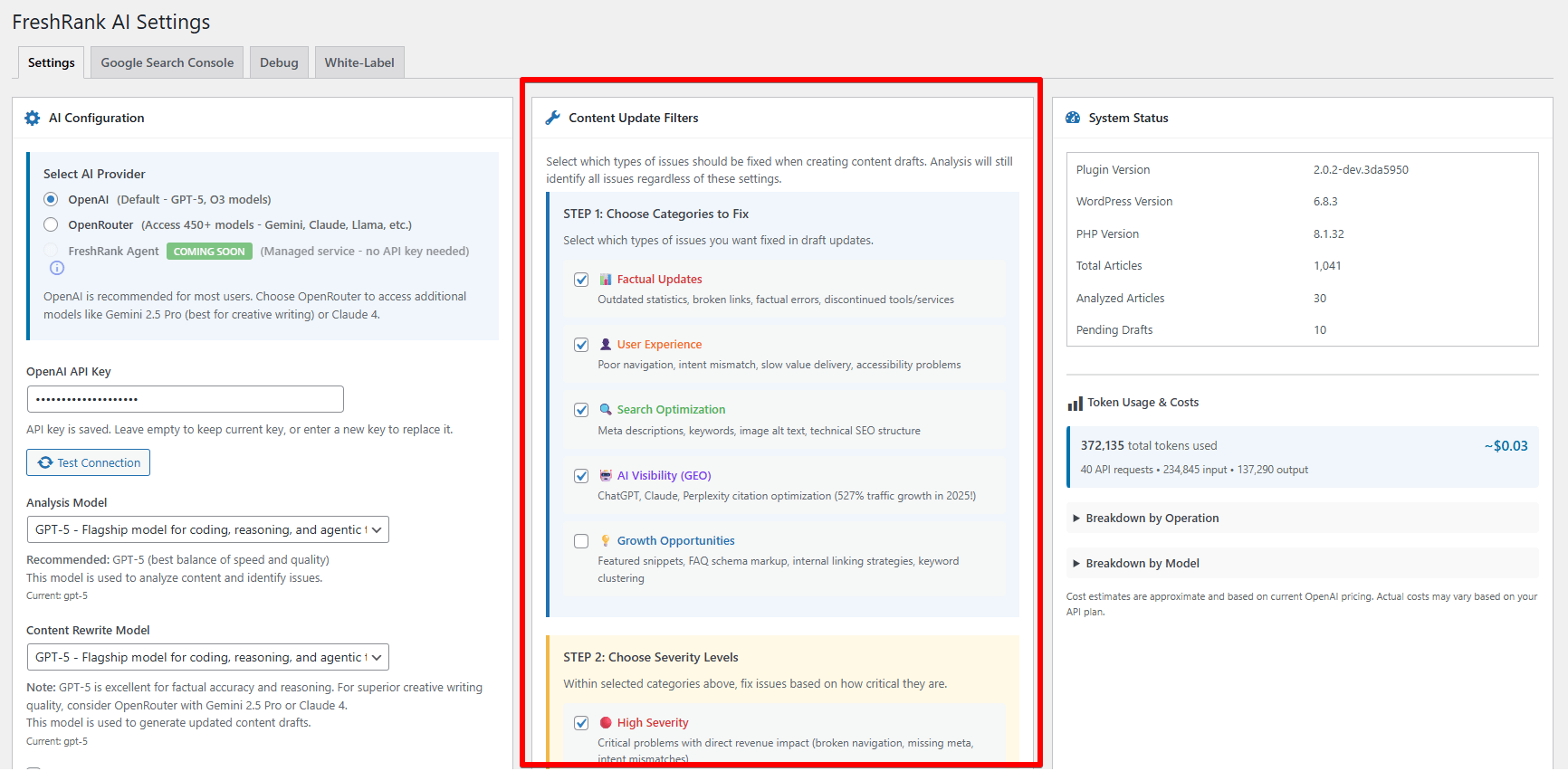Click the 372,135 total tokens used text
This screenshot has height=771, width=1568.
click(x=1149, y=446)
